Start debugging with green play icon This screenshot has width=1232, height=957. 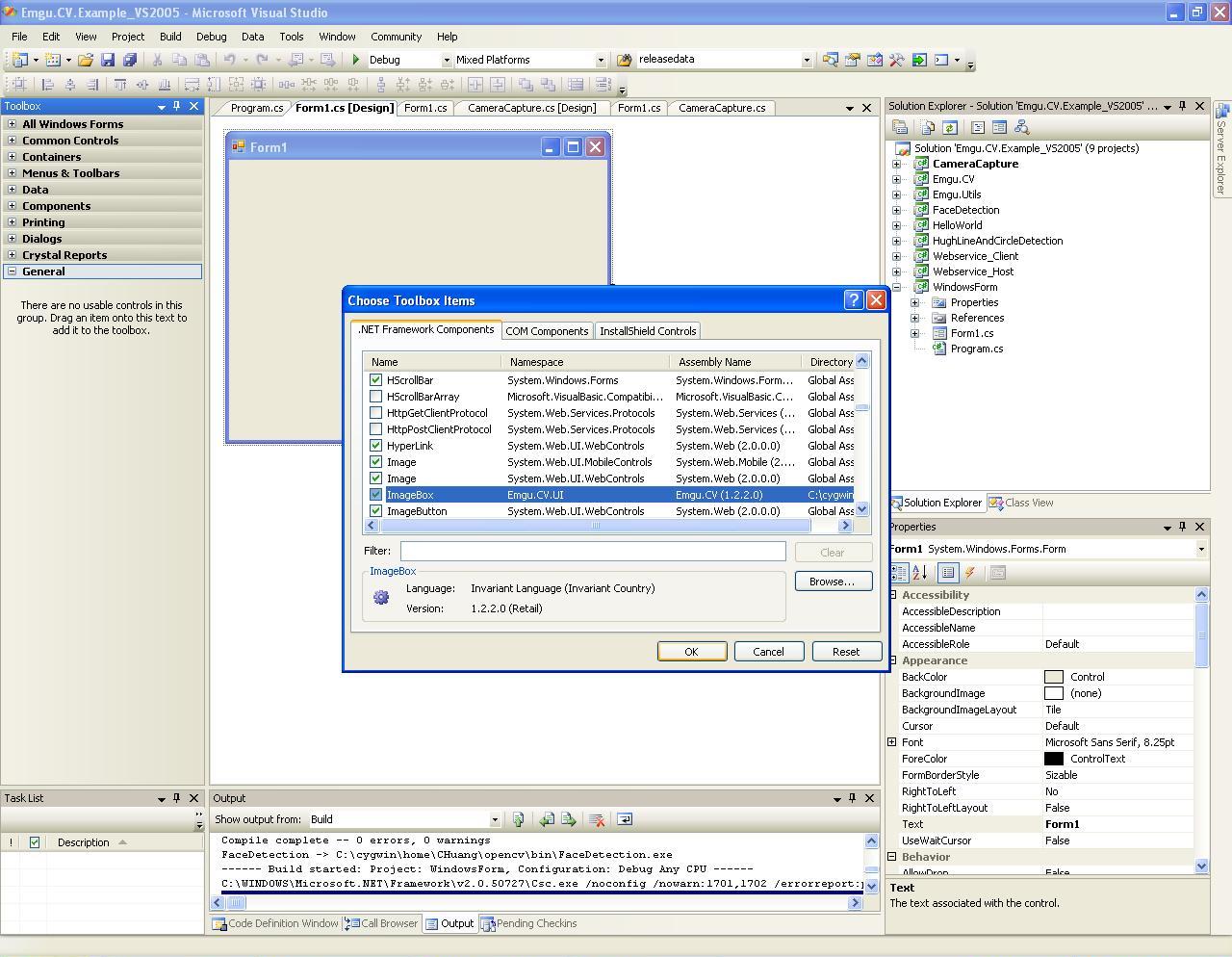tap(356, 60)
